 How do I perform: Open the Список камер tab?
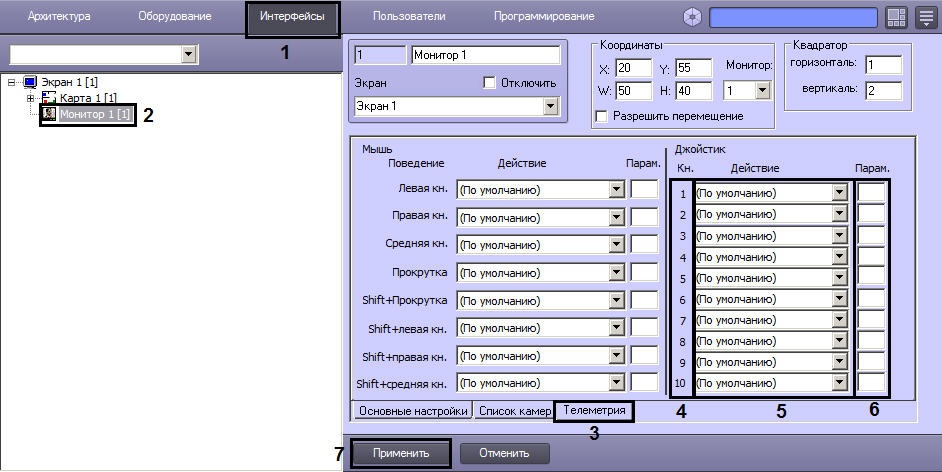(514, 411)
